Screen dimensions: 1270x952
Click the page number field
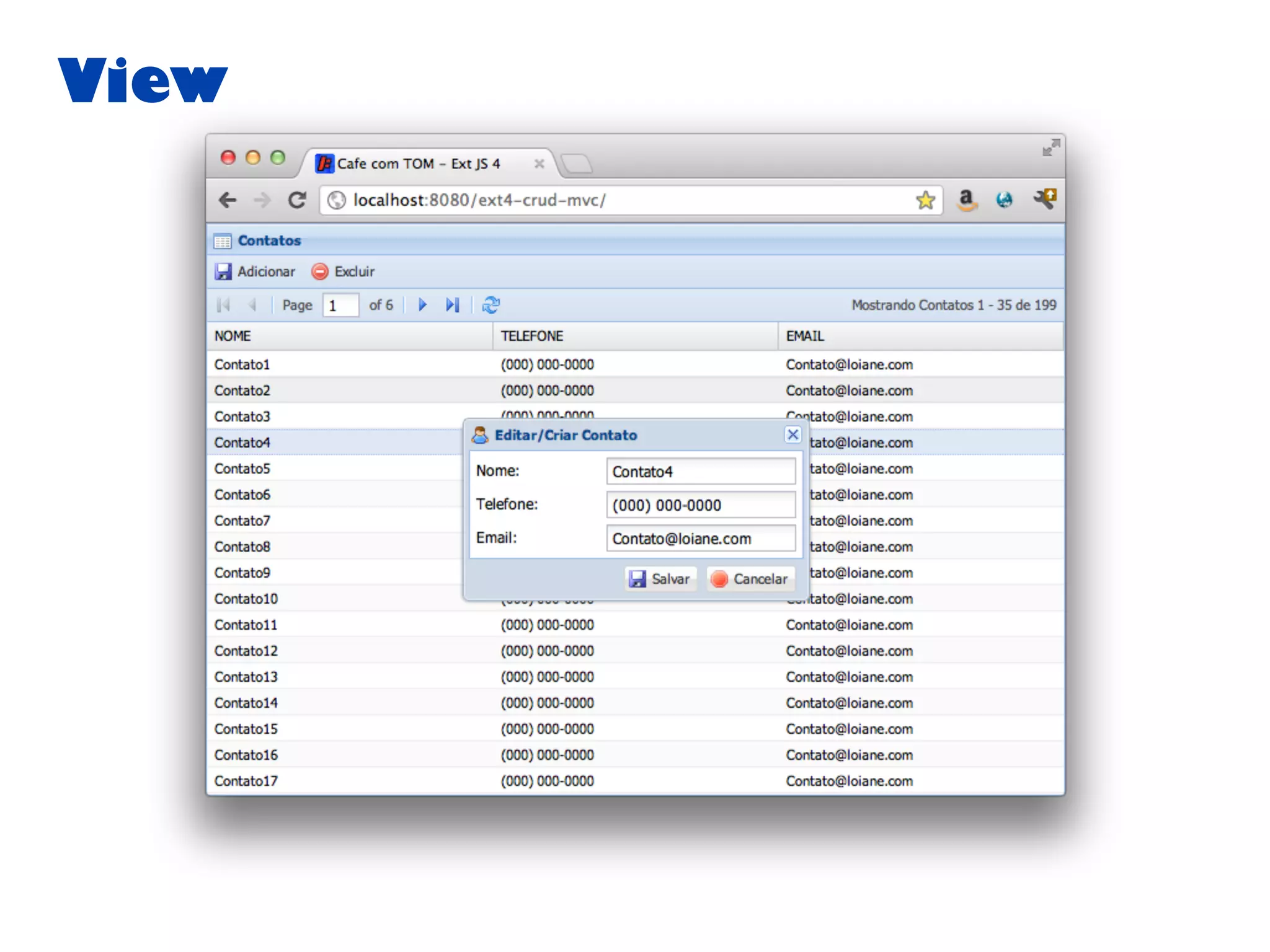[x=340, y=305]
